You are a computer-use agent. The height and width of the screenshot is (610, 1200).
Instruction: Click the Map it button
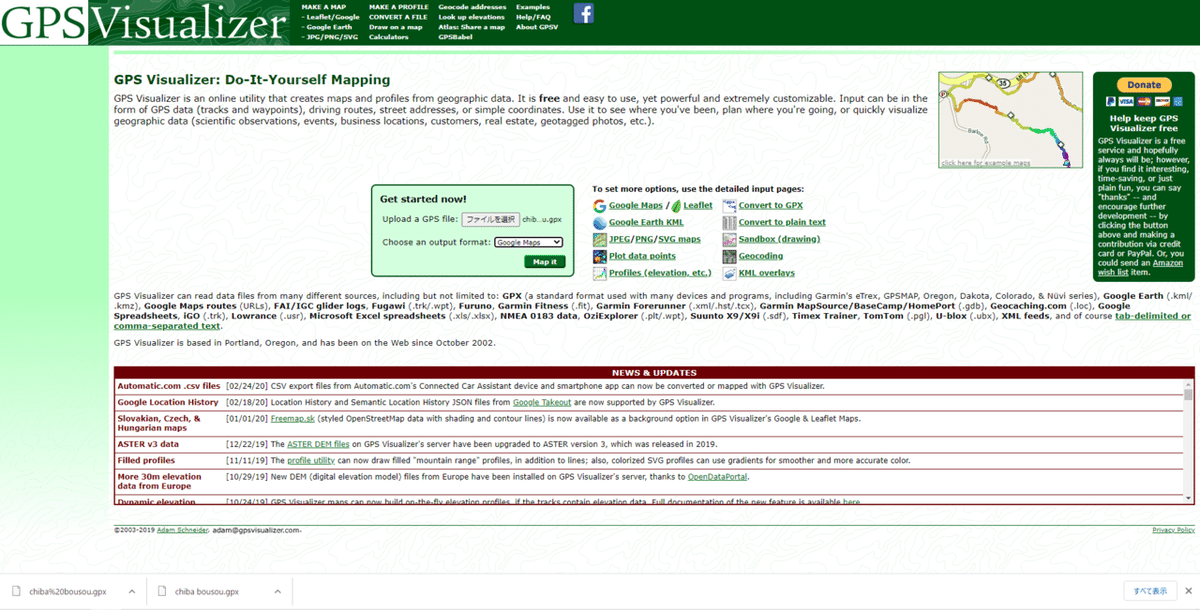(x=544, y=262)
